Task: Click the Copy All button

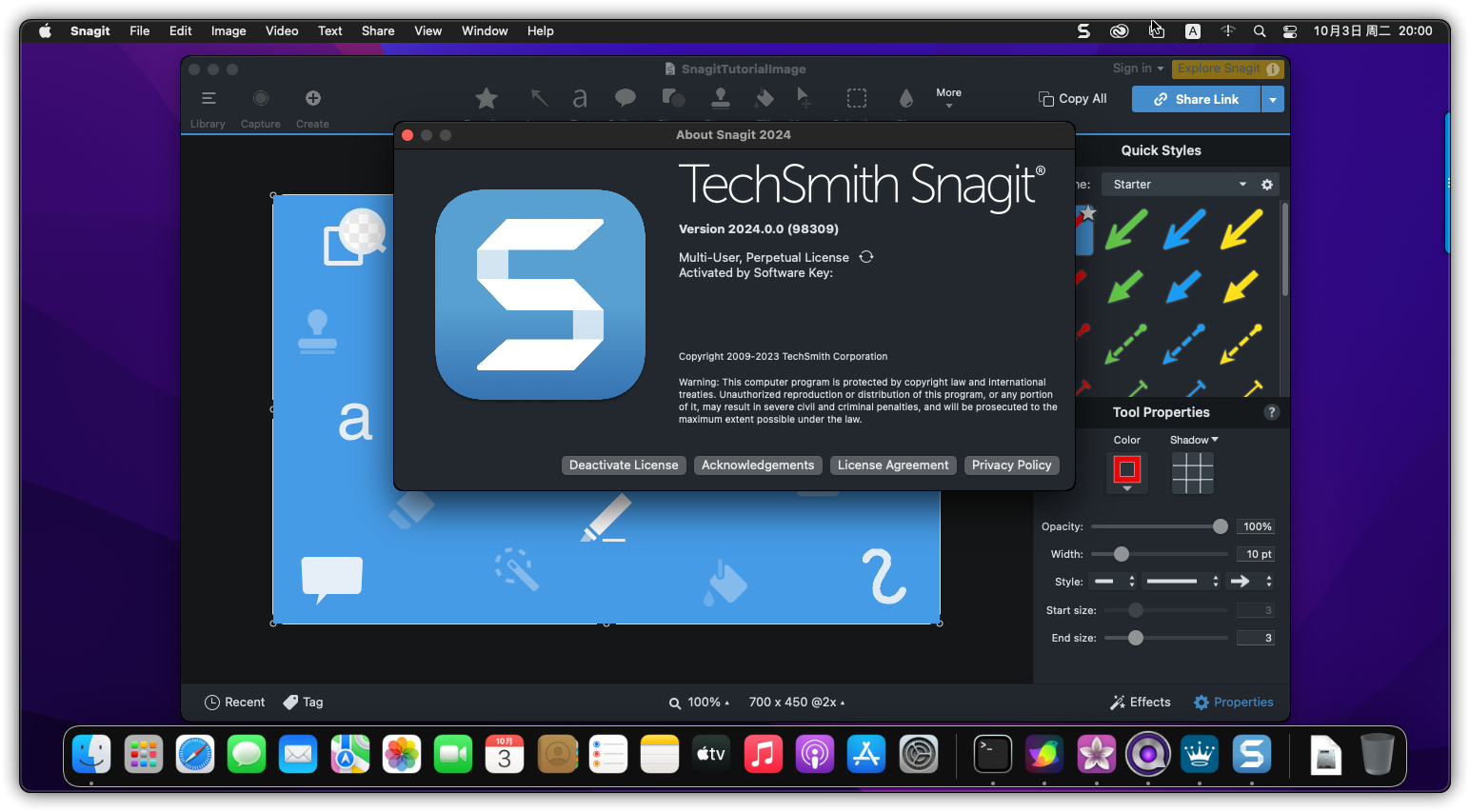Action: (x=1073, y=99)
